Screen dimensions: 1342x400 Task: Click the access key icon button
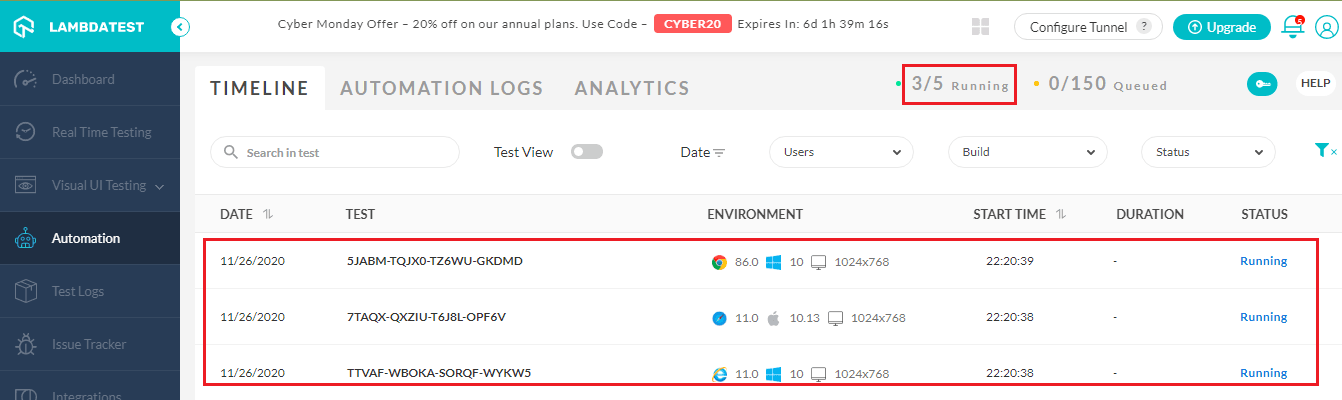[1262, 84]
